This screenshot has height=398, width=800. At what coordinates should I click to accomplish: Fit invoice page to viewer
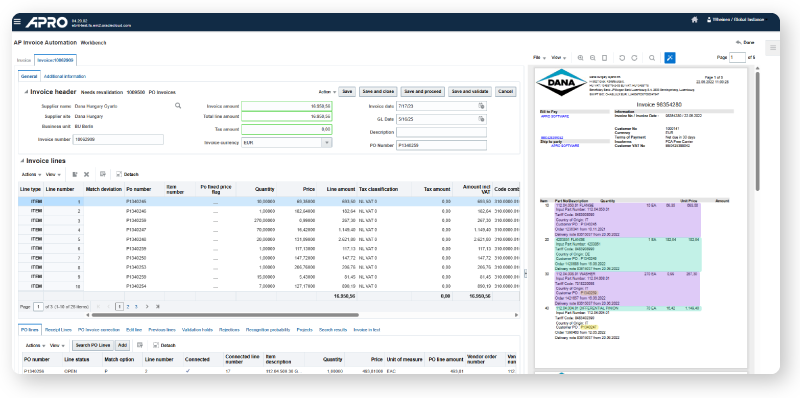(605, 58)
